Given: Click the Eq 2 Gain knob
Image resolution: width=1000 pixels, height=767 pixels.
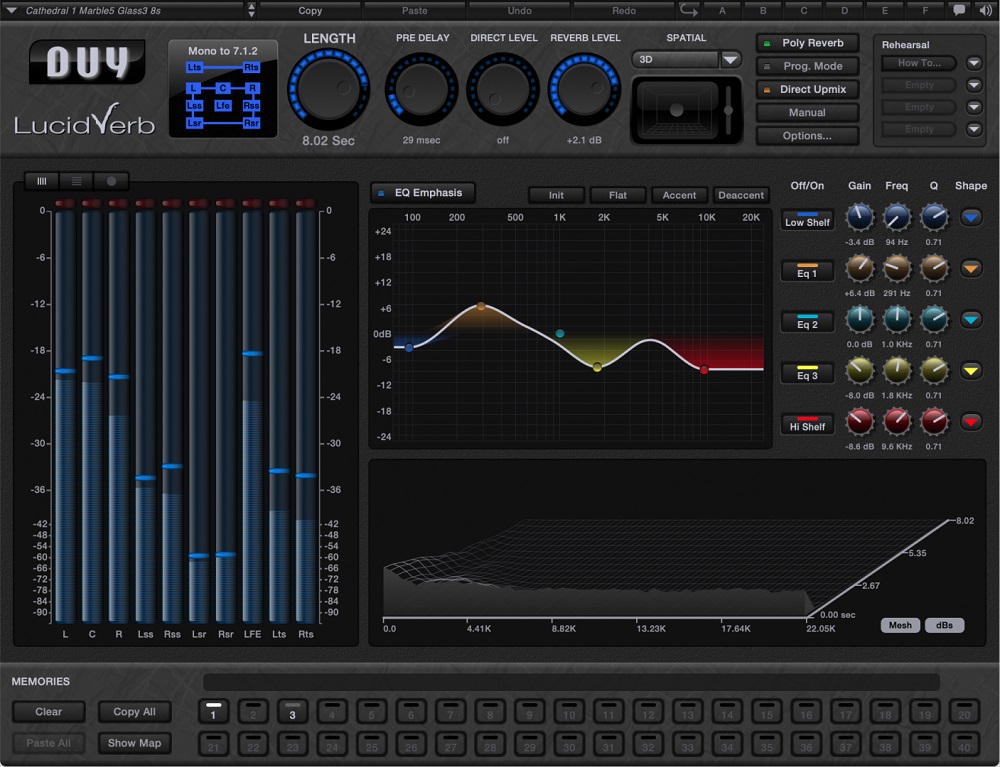Looking at the screenshot, I should tap(859, 320).
